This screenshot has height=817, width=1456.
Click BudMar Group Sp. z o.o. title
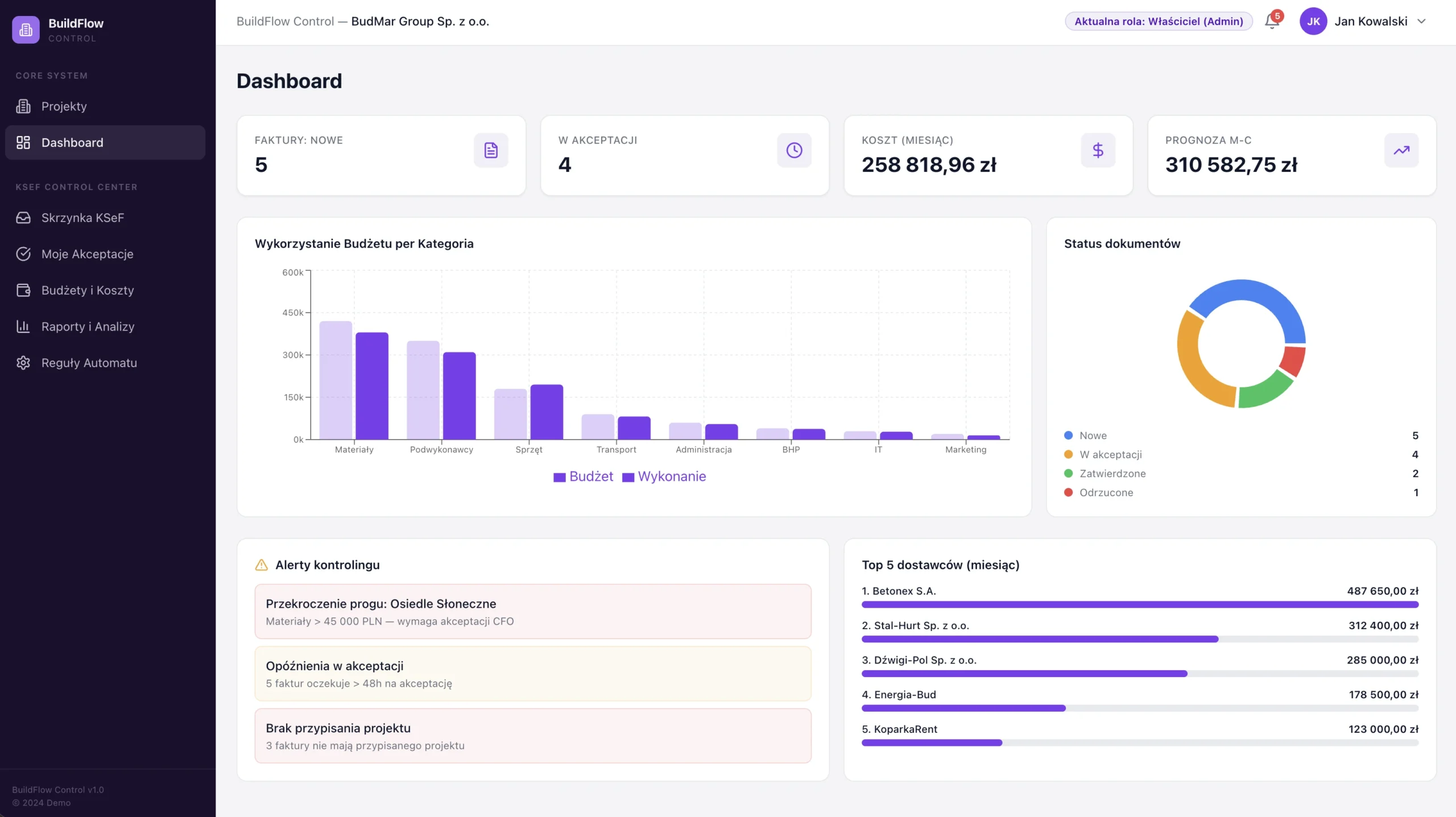(x=420, y=22)
